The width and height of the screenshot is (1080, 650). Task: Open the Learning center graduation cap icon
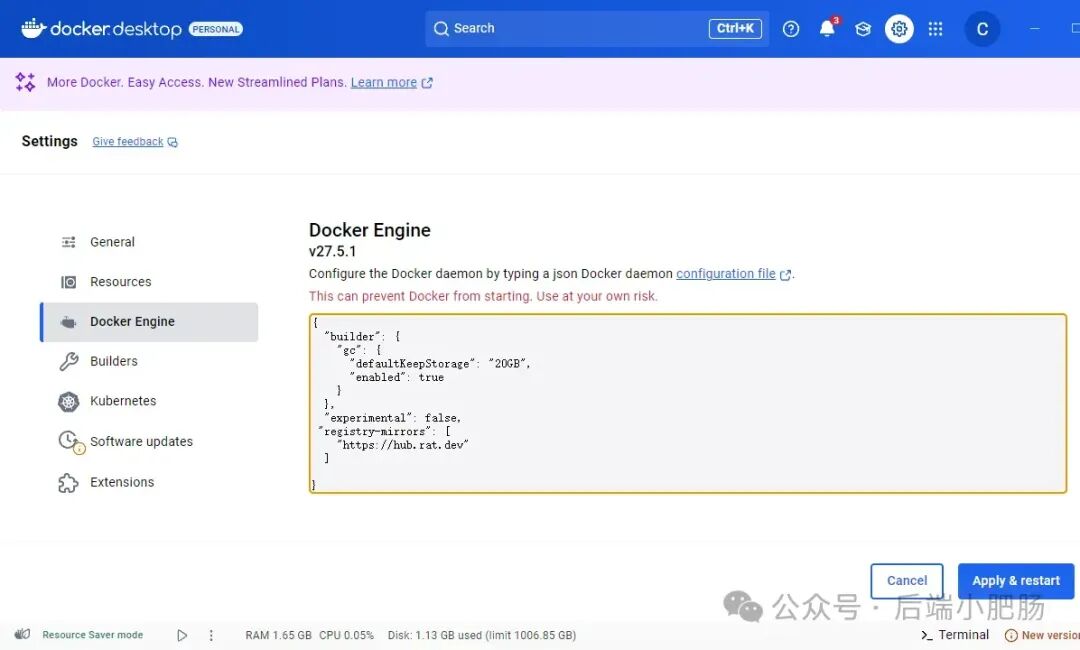pyautogui.click(x=863, y=29)
